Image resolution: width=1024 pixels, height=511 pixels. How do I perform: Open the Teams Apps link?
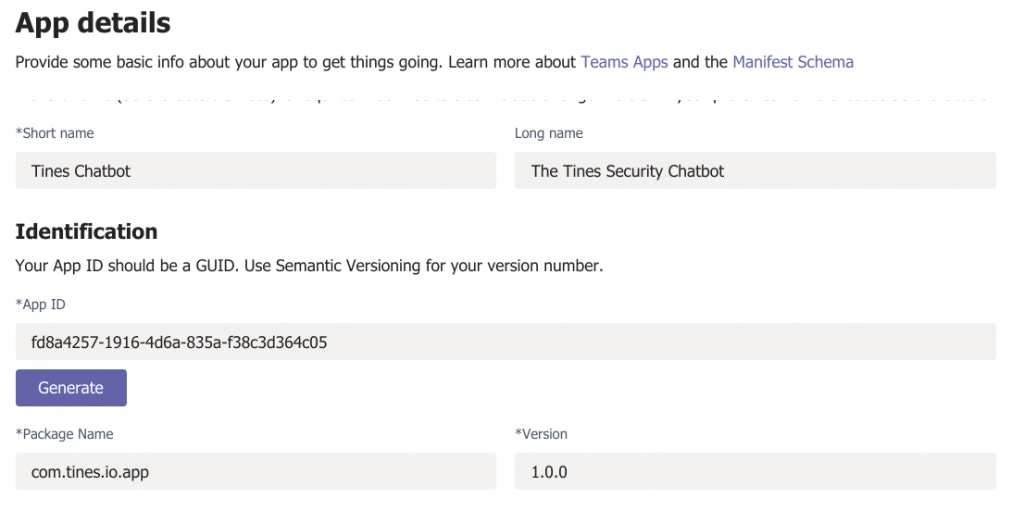point(624,62)
